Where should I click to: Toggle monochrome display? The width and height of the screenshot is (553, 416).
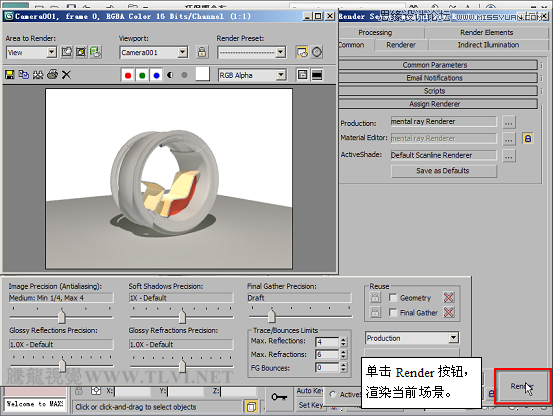184,75
